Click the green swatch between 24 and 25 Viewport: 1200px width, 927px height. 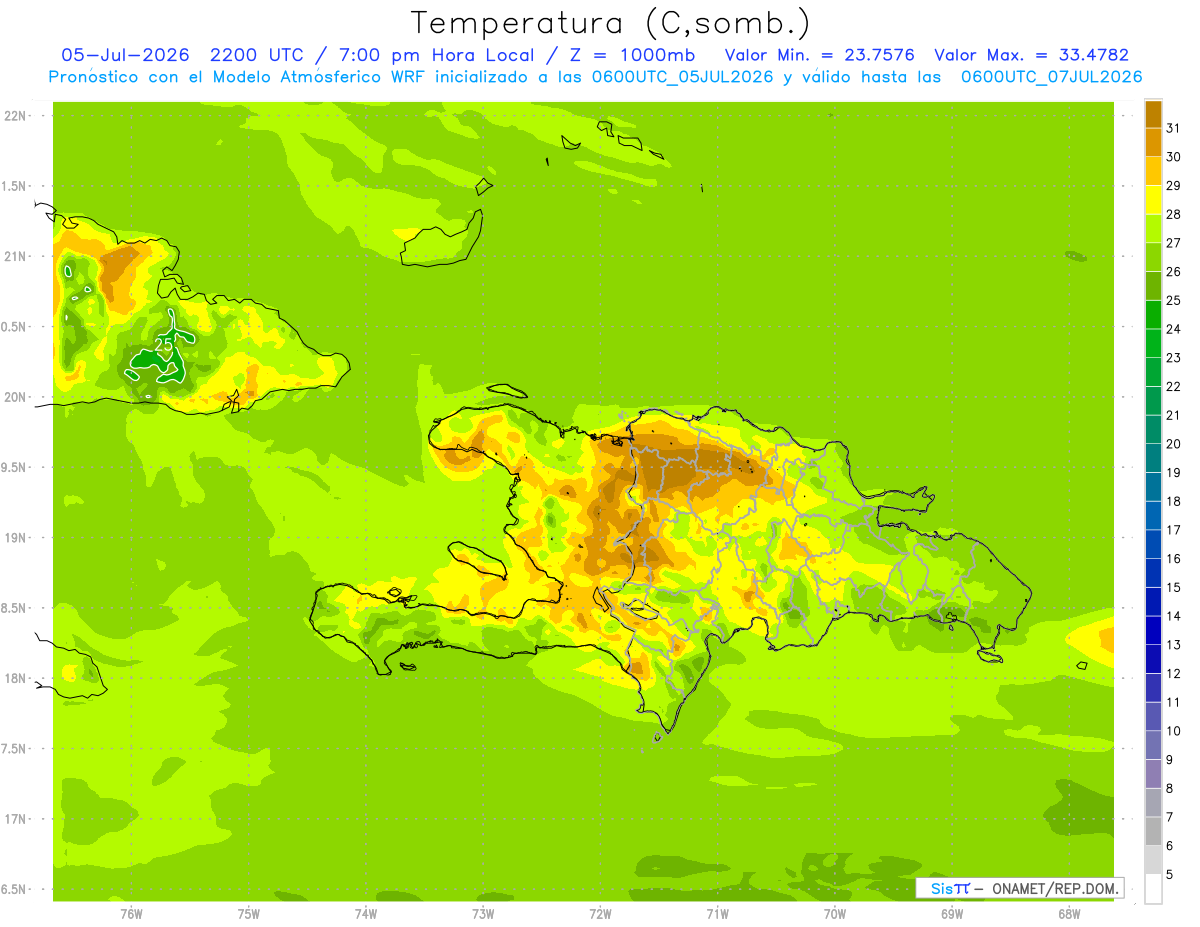click(1153, 314)
